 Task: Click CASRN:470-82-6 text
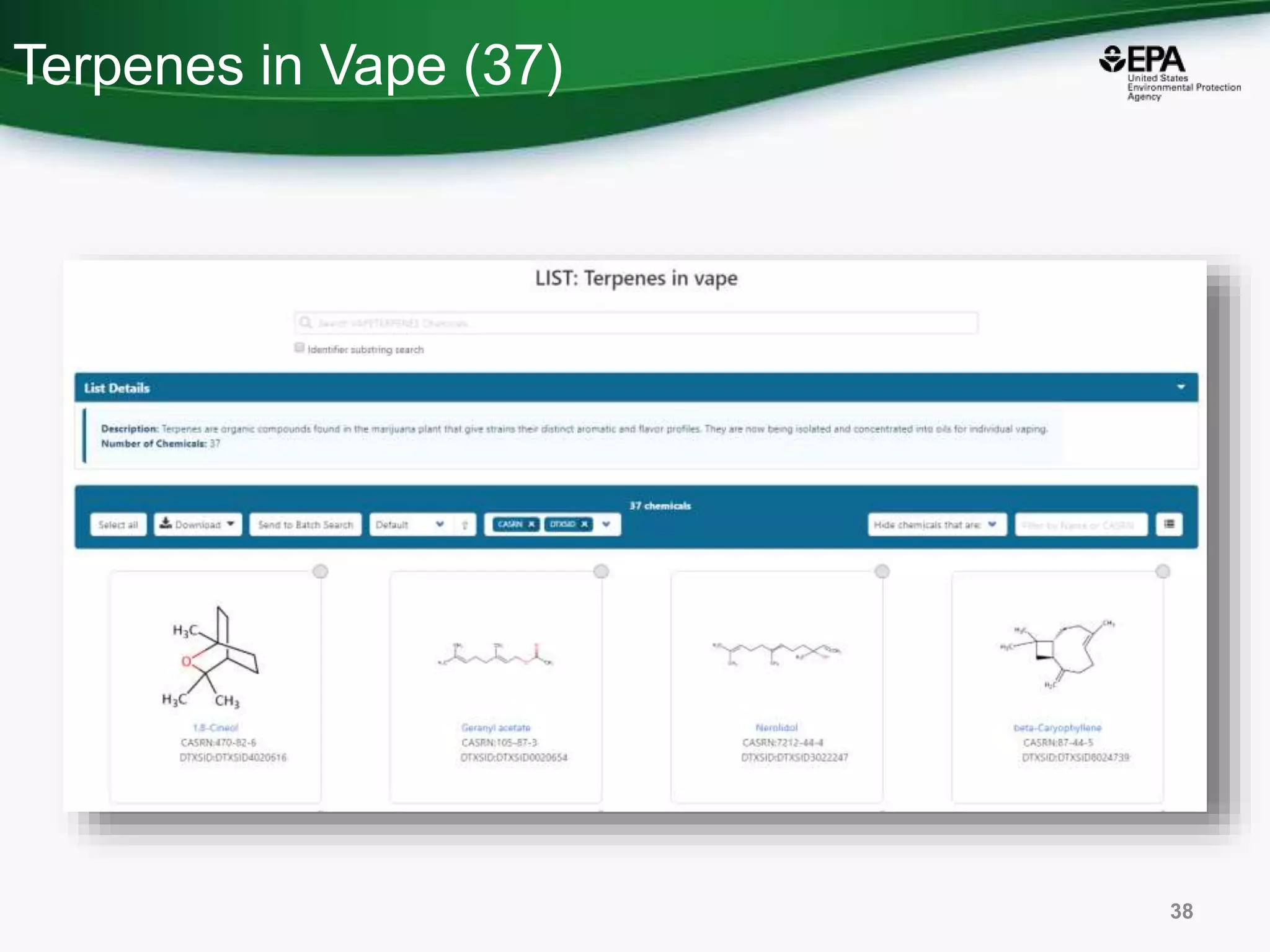[218, 743]
